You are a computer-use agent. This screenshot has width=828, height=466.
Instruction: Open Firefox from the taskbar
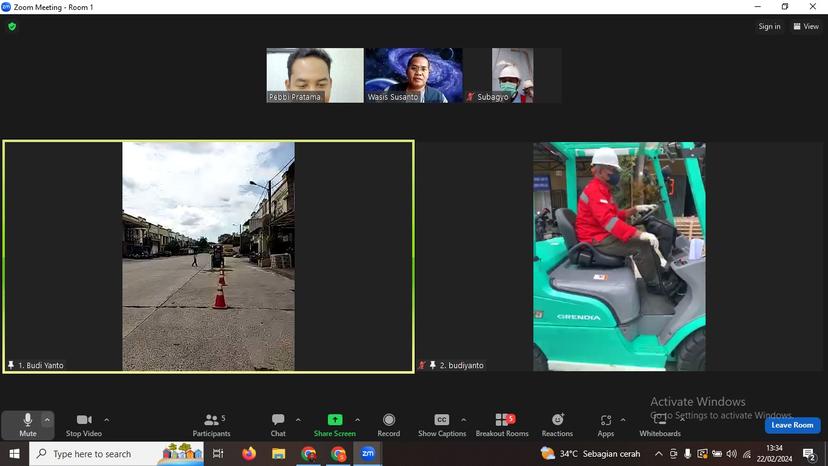(249, 453)
